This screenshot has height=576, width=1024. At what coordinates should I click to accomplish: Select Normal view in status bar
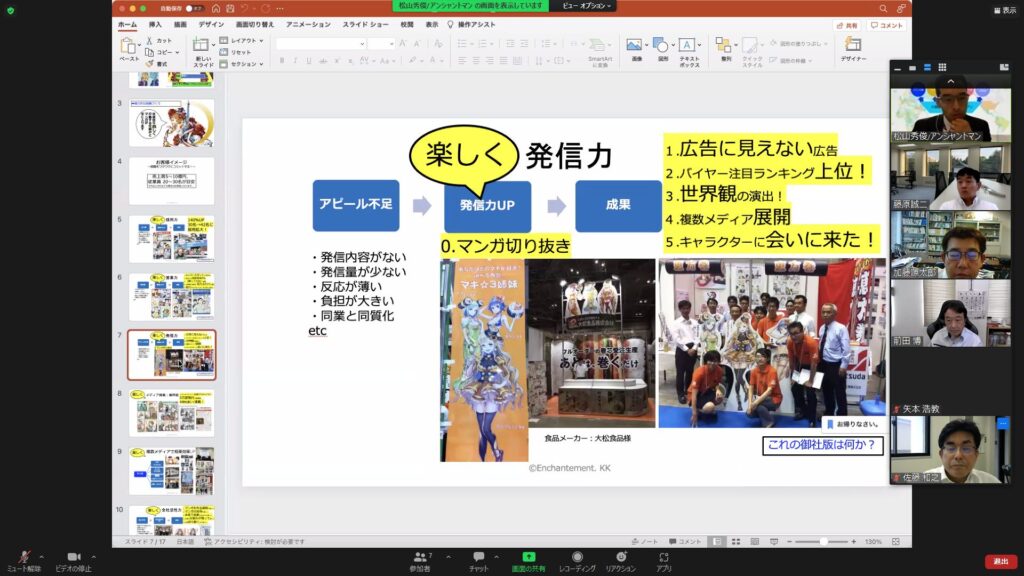click(x=717, y=541)
